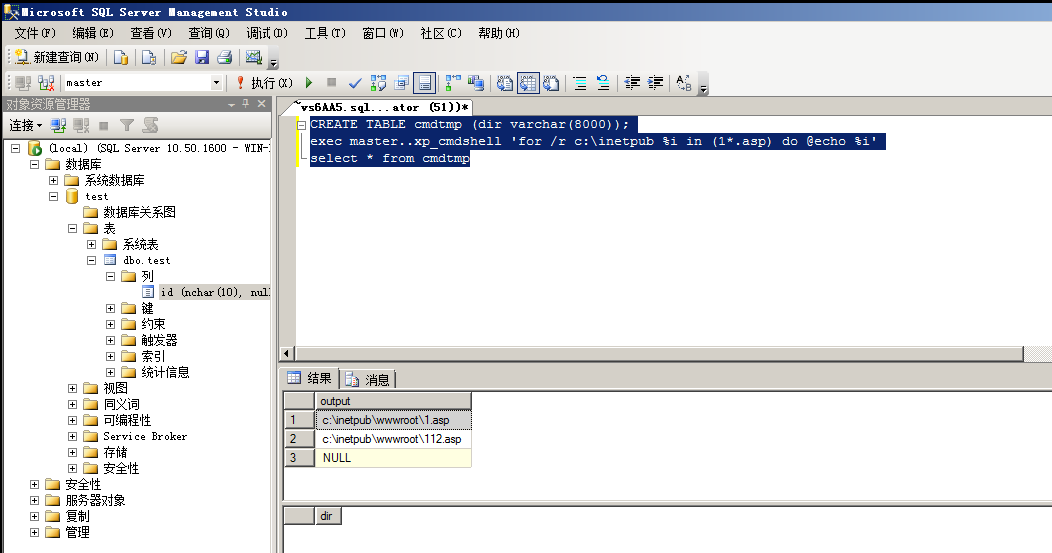This screenshot has height=553, width=1052.
Task: Click the editor horizontal scrollbar left arrow
Action: tap(287, 354)
